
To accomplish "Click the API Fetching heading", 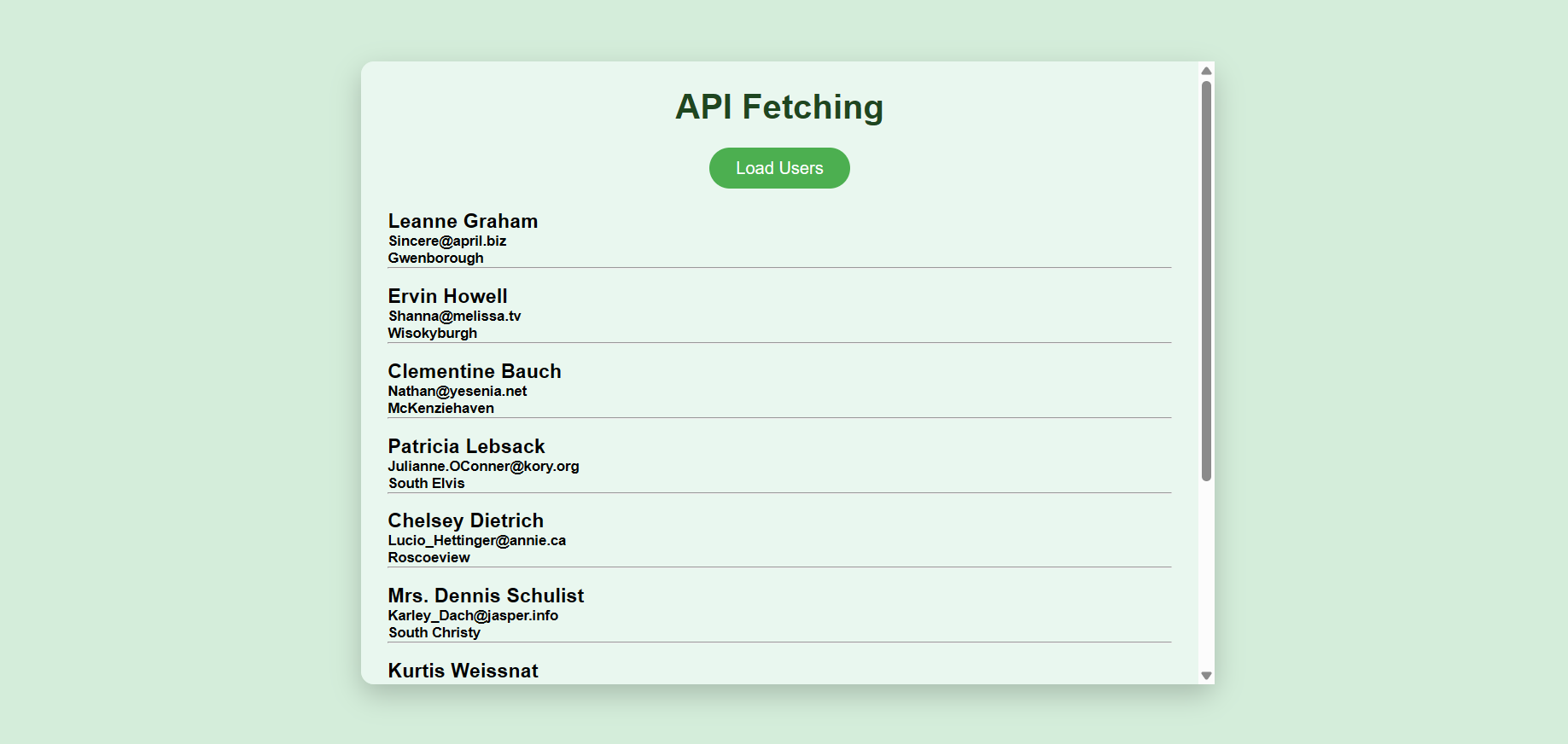I will pyautogui.click(x=779, y=108).
